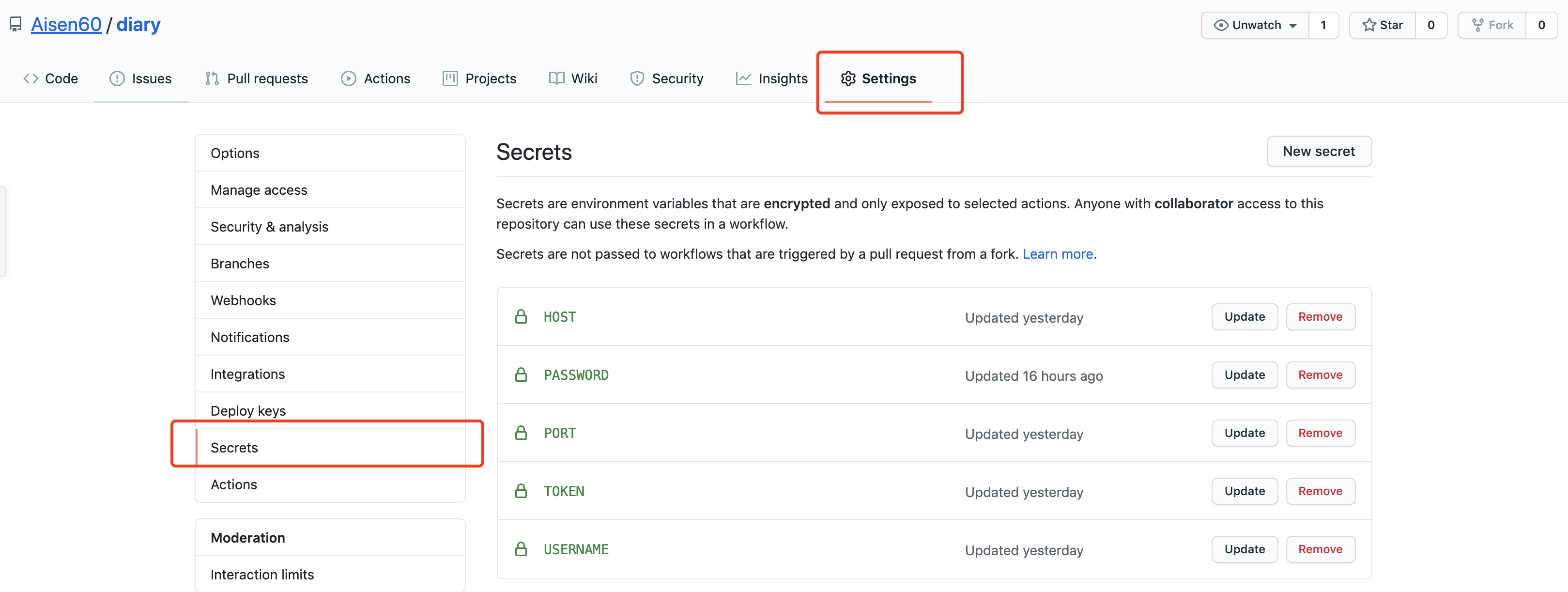
Task: Click the star icon on Star button
Action: pos(1369,25)
